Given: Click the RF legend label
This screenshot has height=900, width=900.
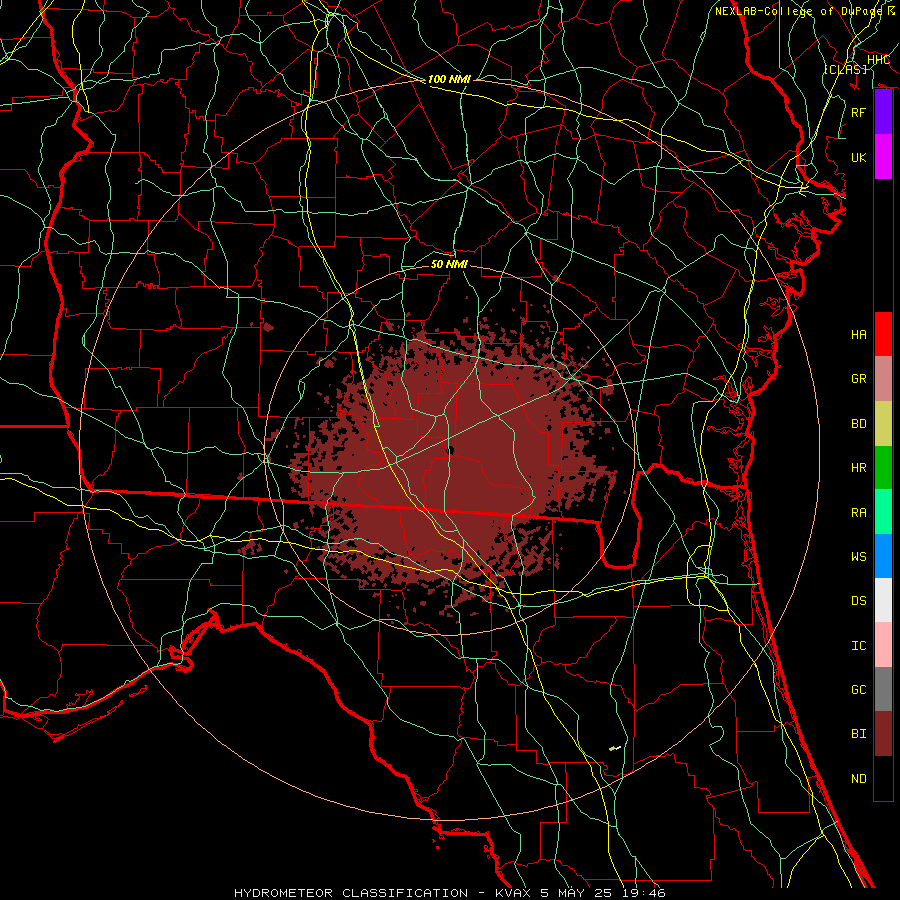Looking at the screenshot, I should 858,112.
